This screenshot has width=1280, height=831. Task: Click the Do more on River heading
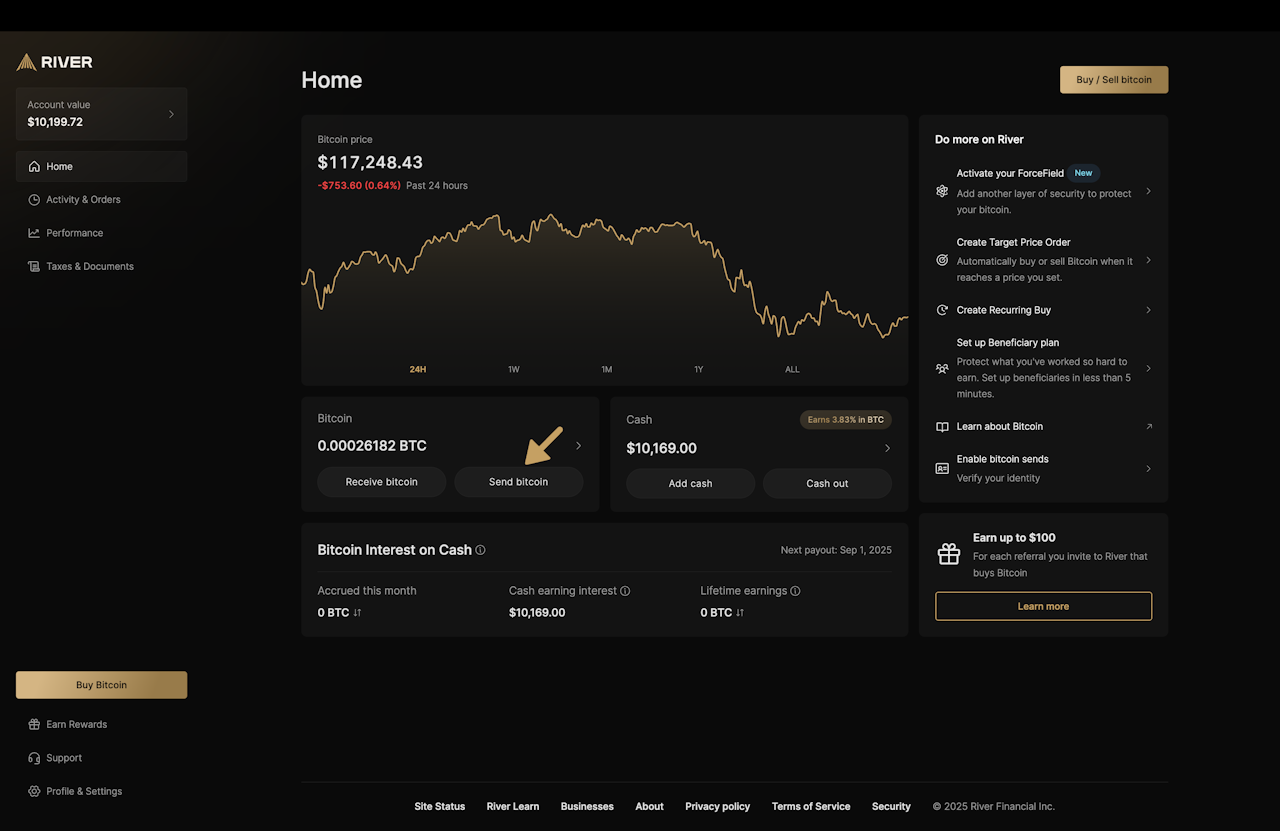click(x=979, y=140)
